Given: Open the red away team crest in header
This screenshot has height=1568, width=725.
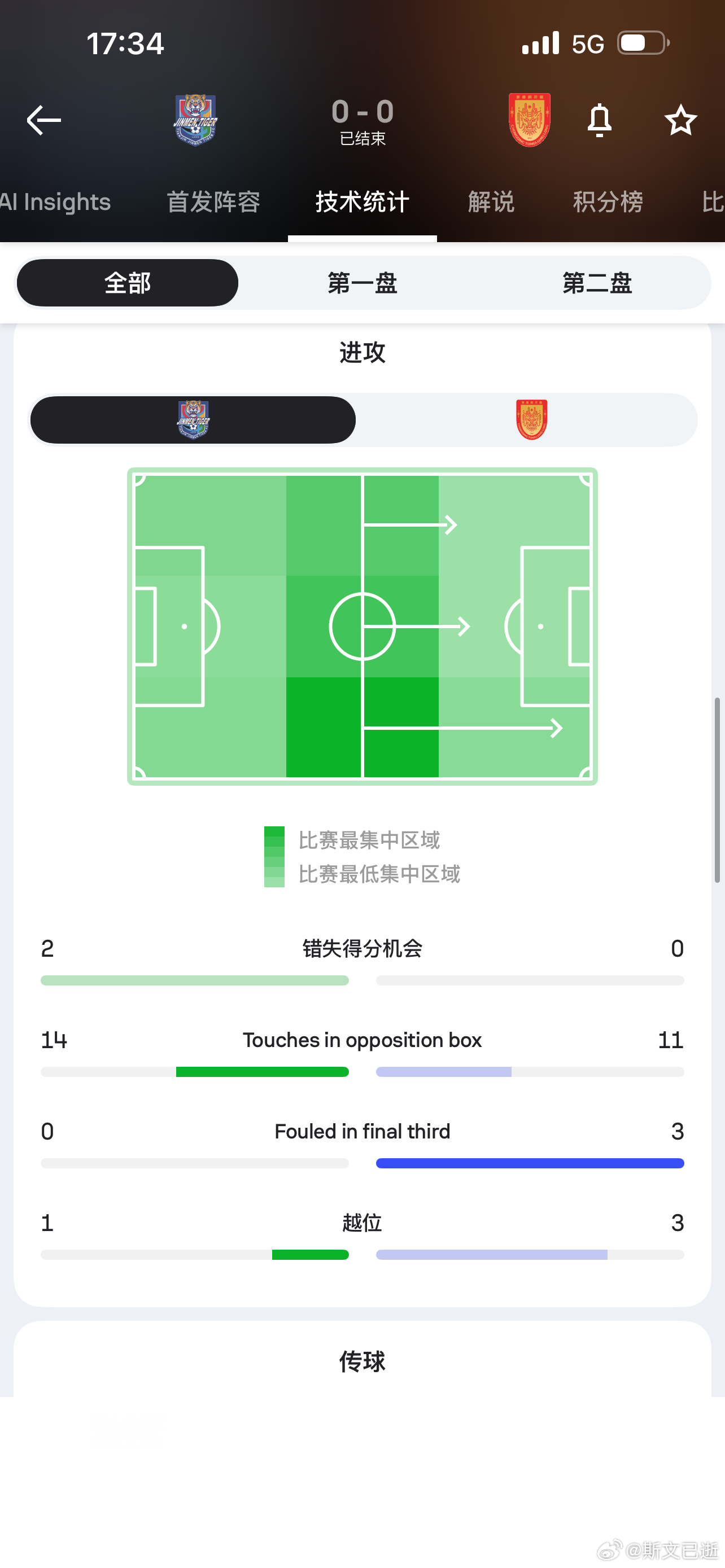Looking at the screenshot, I should [529, 119].
